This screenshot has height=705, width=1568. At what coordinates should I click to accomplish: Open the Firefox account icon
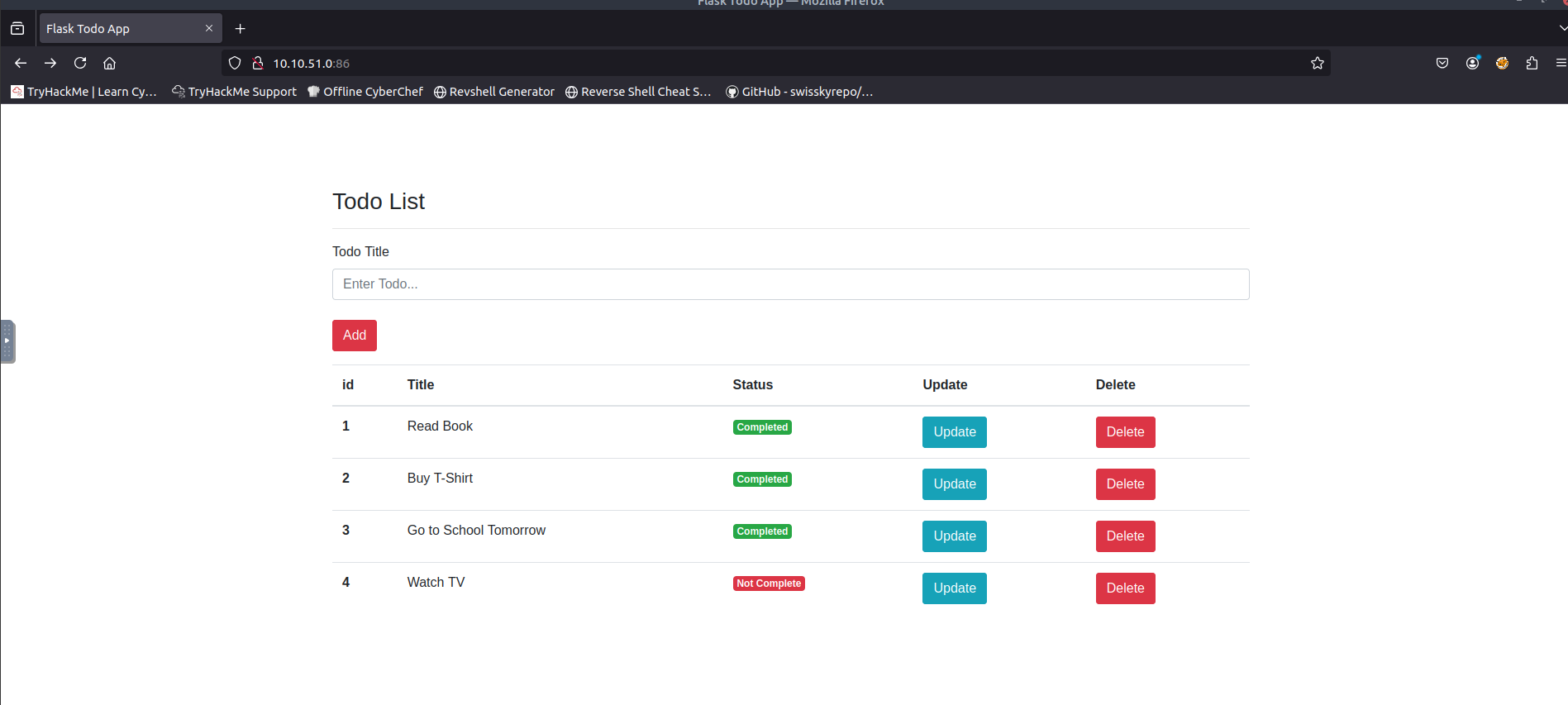(1472, 63)
